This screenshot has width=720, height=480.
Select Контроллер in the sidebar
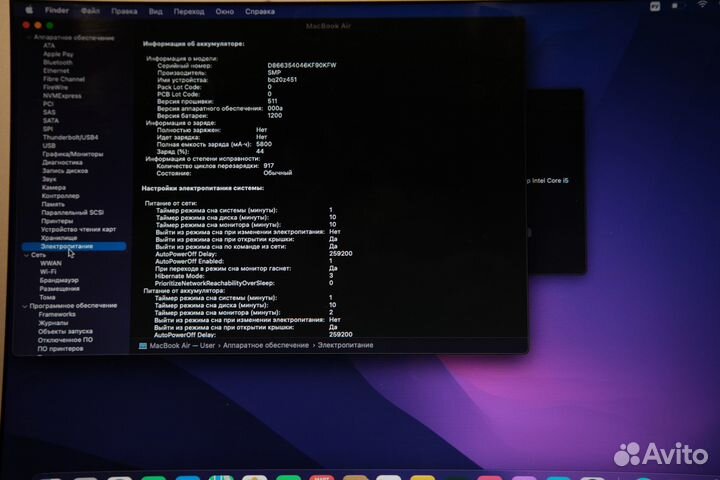tap(61, 196)
